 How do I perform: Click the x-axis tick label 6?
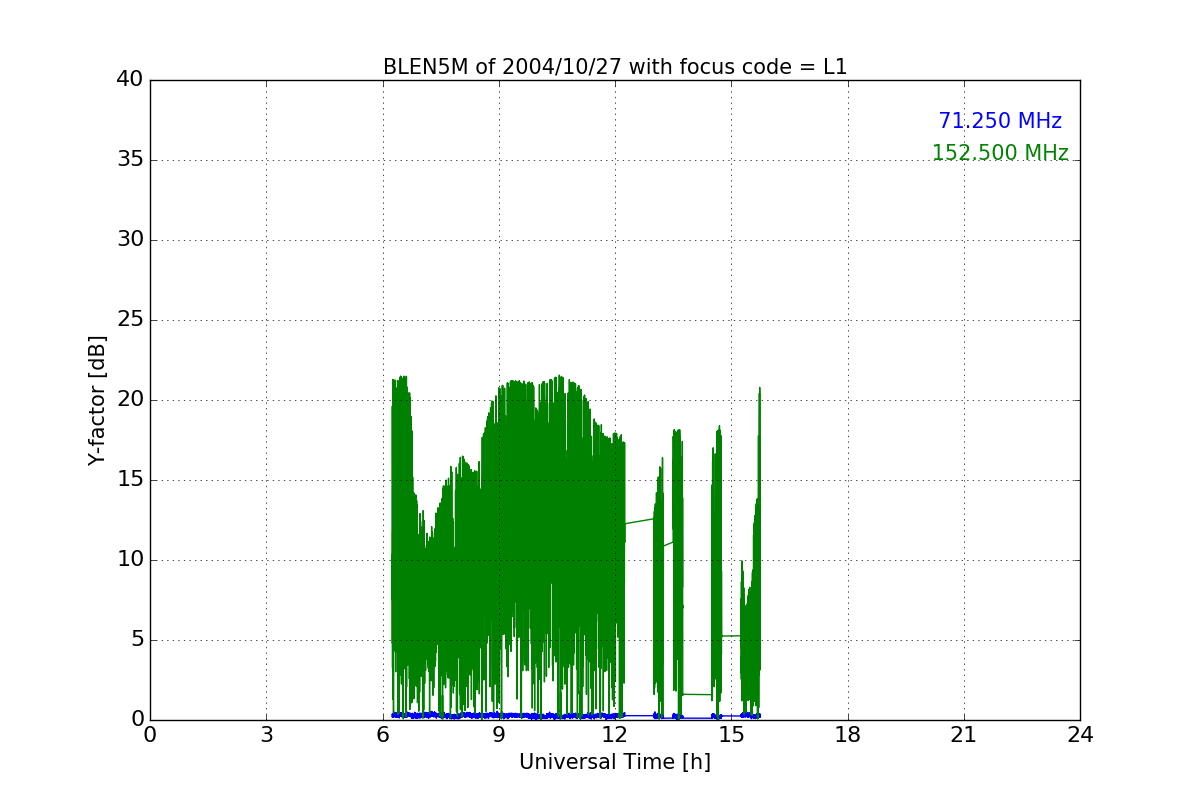pos(383,735)
